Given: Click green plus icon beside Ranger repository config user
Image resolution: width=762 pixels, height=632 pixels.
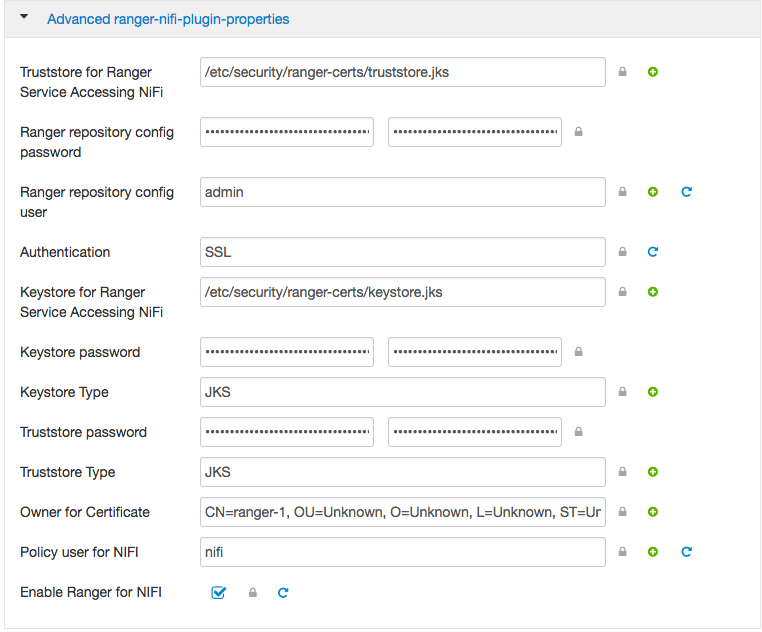Looking at the screenshot, I should coord(653,192).
